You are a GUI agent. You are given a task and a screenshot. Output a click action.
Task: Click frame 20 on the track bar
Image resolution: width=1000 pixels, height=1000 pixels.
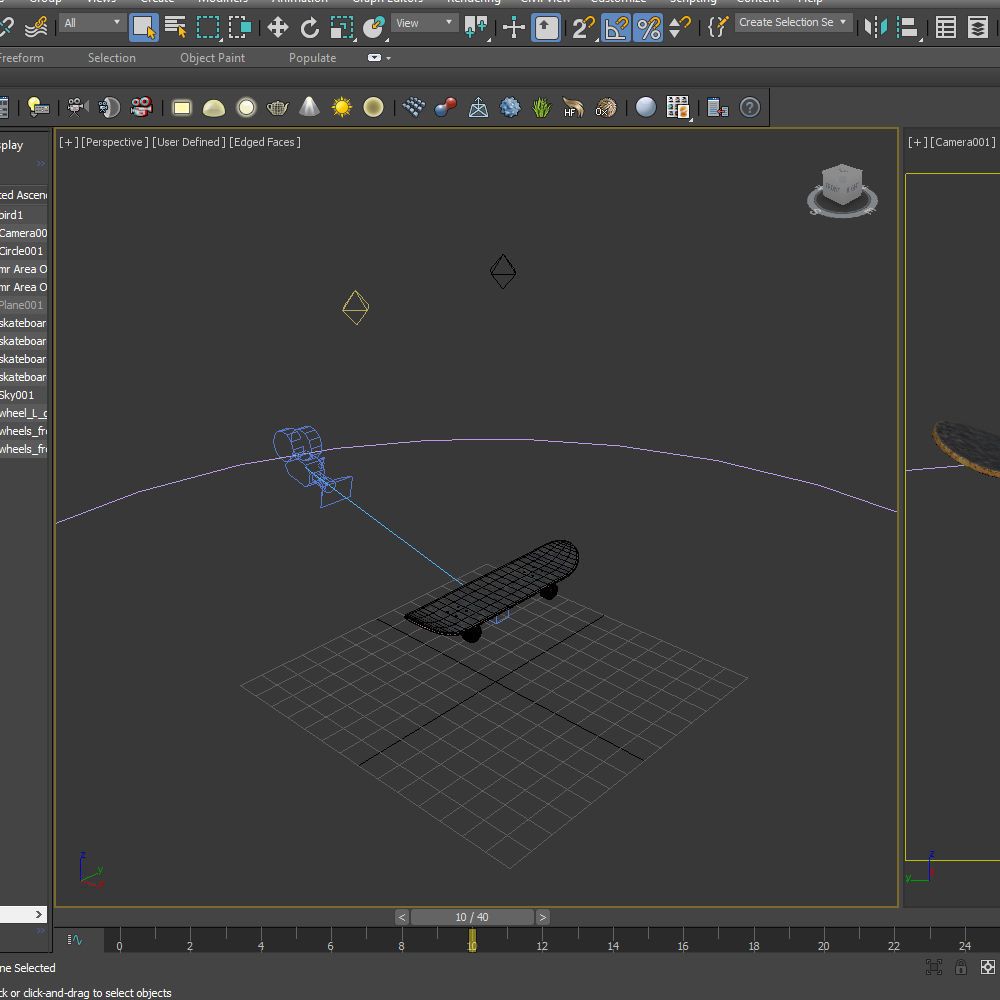(823, 941)
